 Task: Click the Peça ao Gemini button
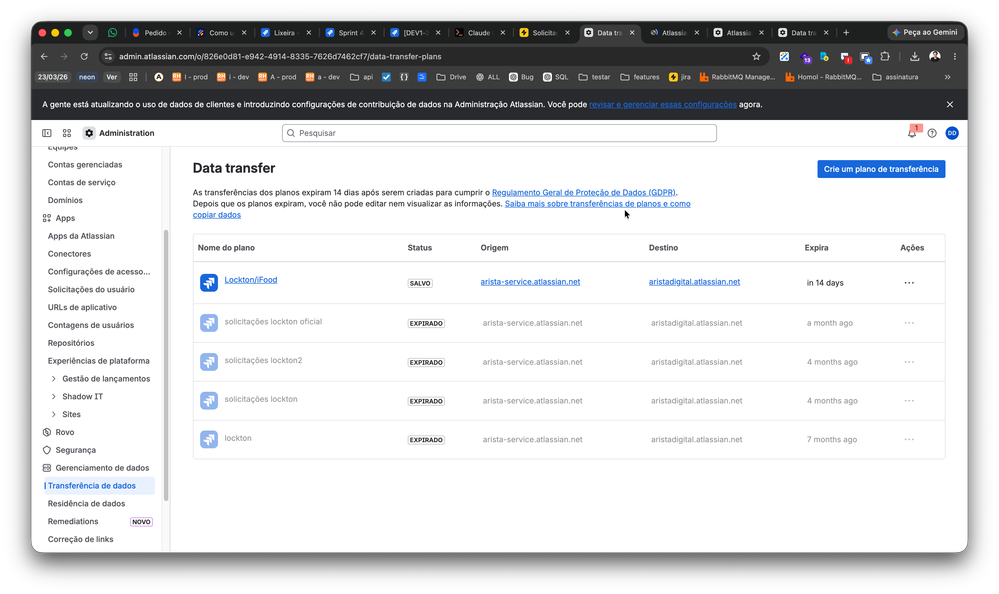[x=924, y=33]
